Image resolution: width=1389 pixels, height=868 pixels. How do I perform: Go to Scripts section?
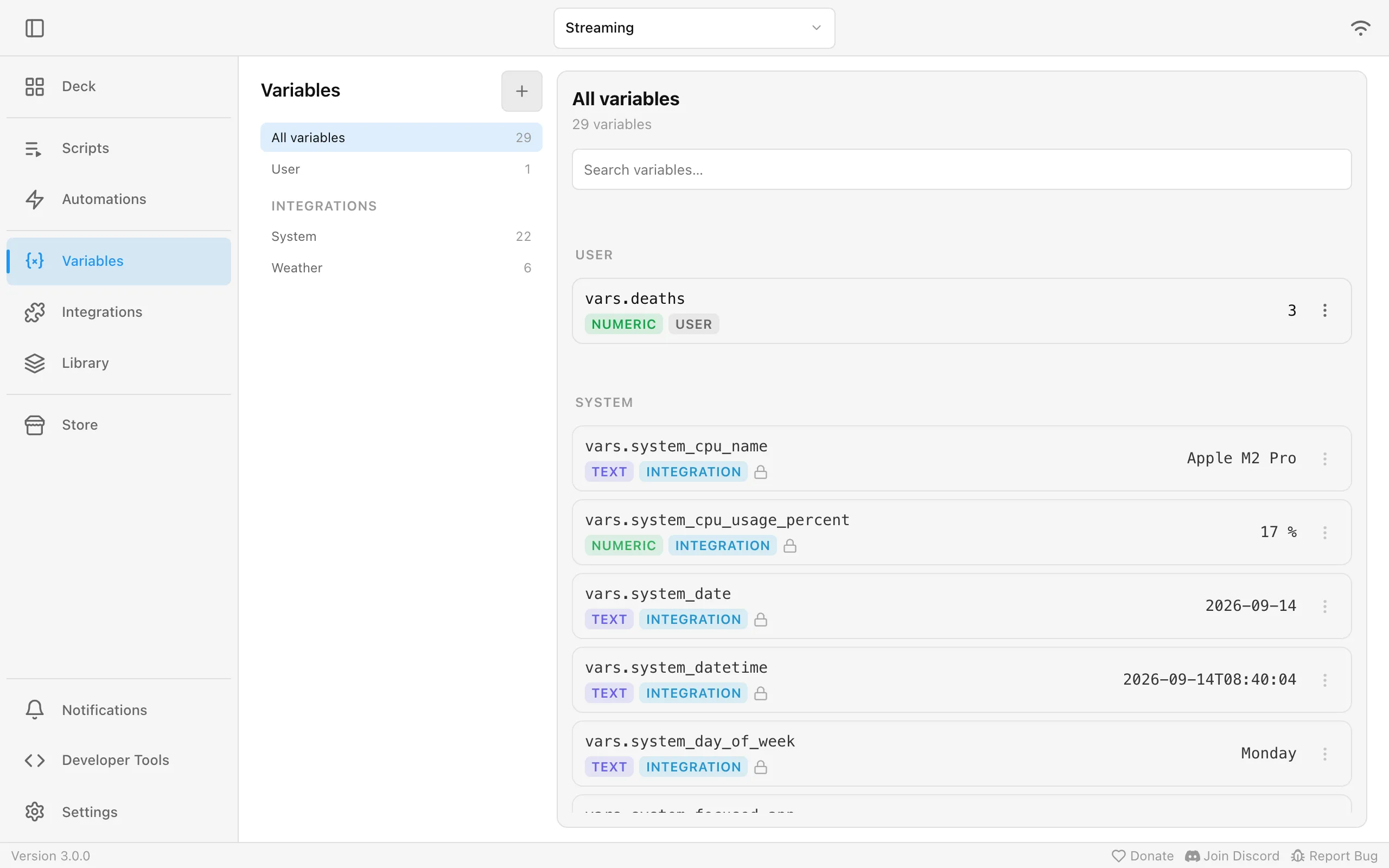point(119,149)
